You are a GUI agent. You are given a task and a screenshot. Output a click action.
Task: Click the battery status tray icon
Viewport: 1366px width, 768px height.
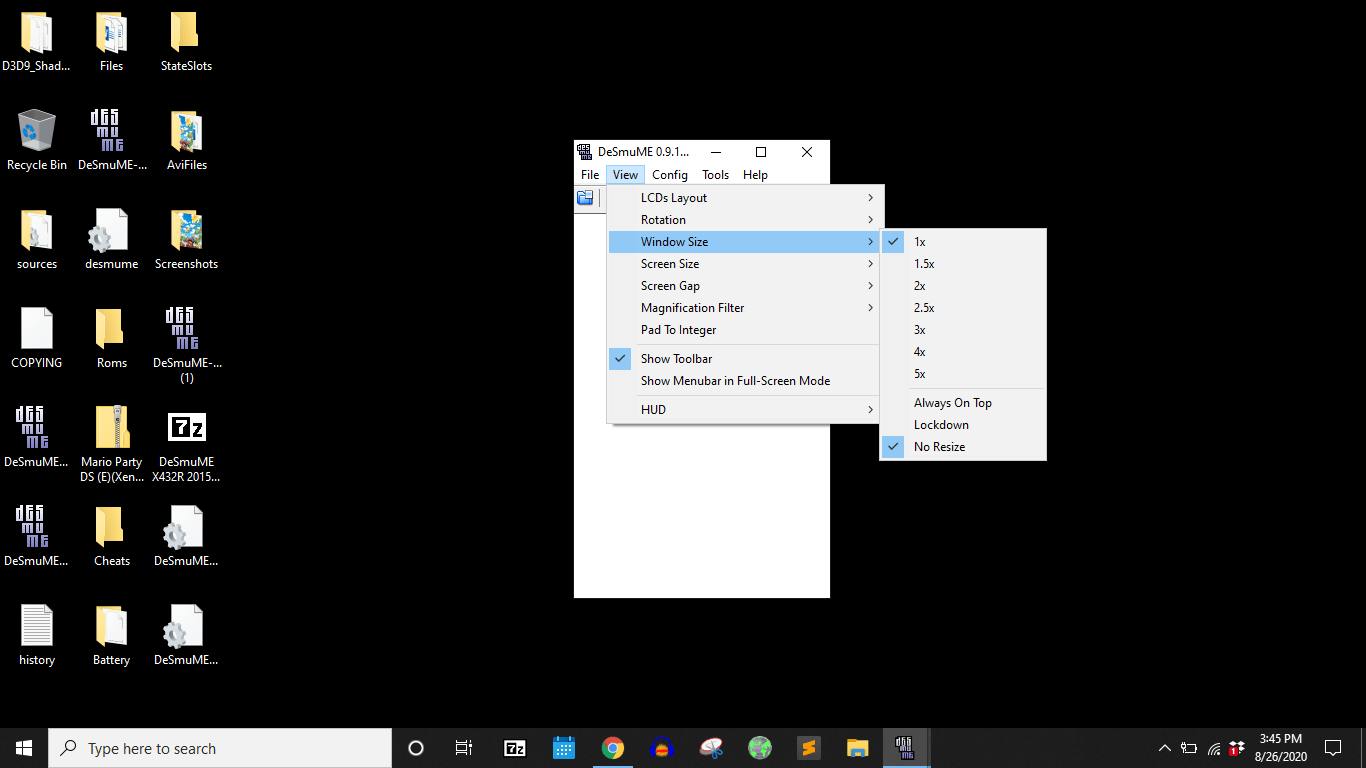click(x=1189, y=748)
